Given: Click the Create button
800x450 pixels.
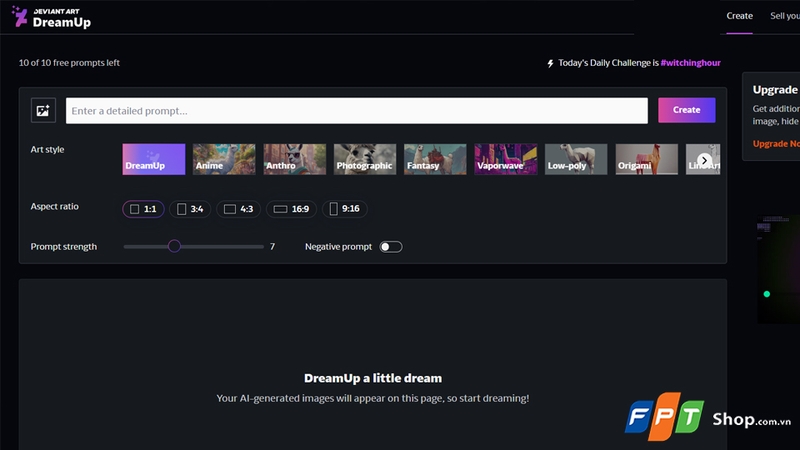Looking at the screenshot, I should (x=687, y=110).
